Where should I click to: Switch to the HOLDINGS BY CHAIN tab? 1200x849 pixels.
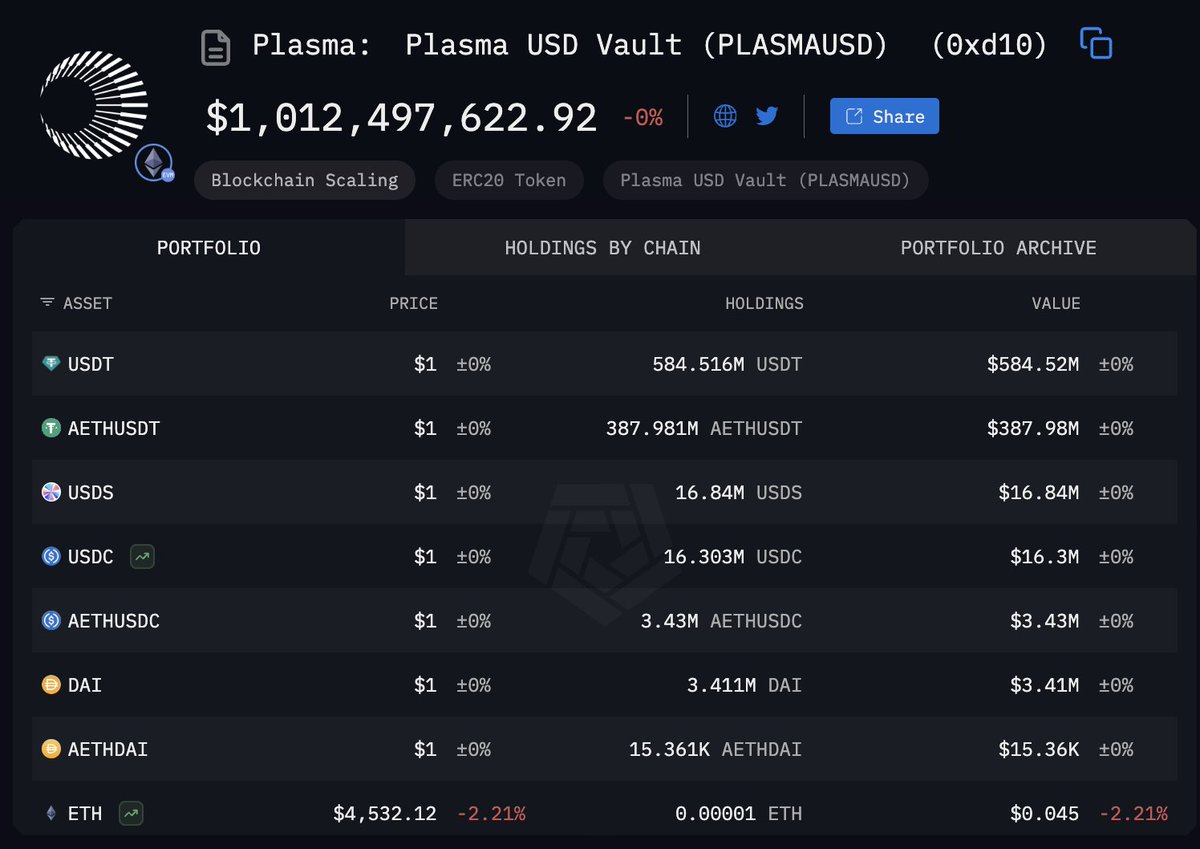click(602, 247)
